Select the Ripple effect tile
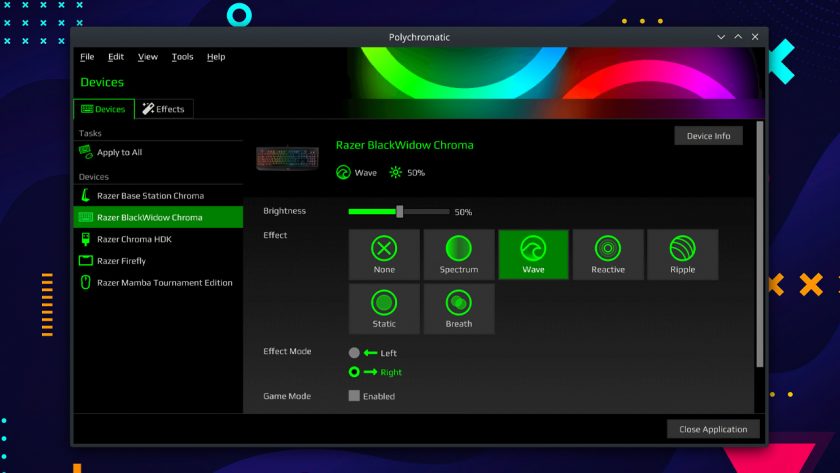 [x=682, y=254]
